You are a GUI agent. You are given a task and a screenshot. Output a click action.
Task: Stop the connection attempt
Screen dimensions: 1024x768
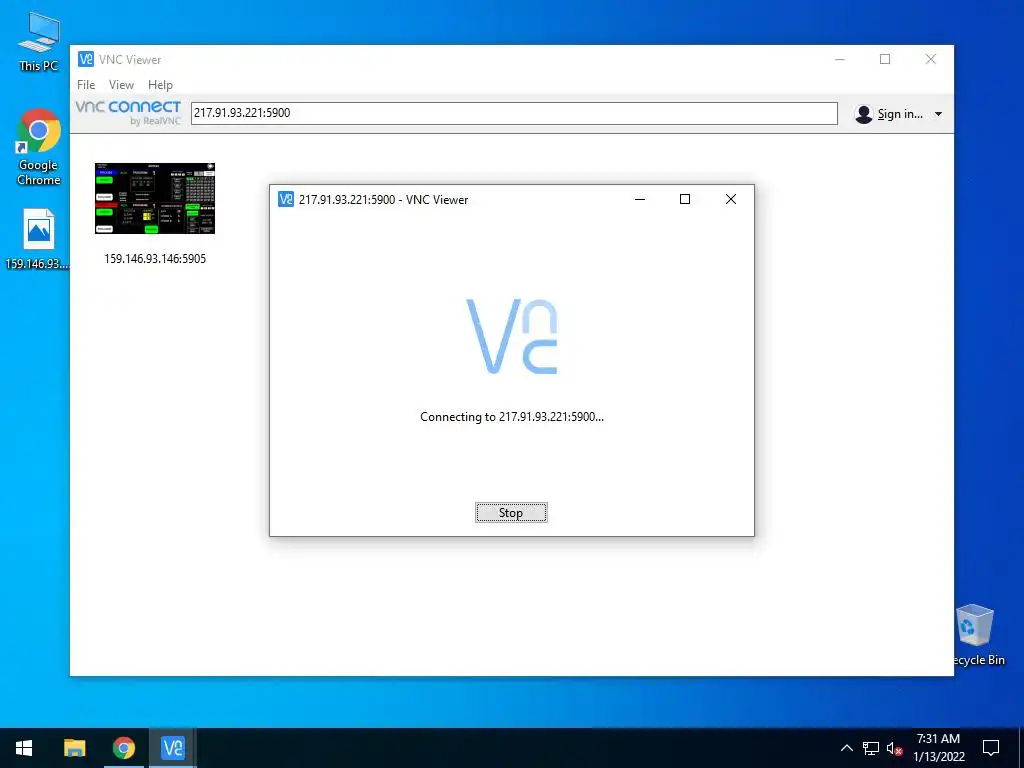pos(511,513)
